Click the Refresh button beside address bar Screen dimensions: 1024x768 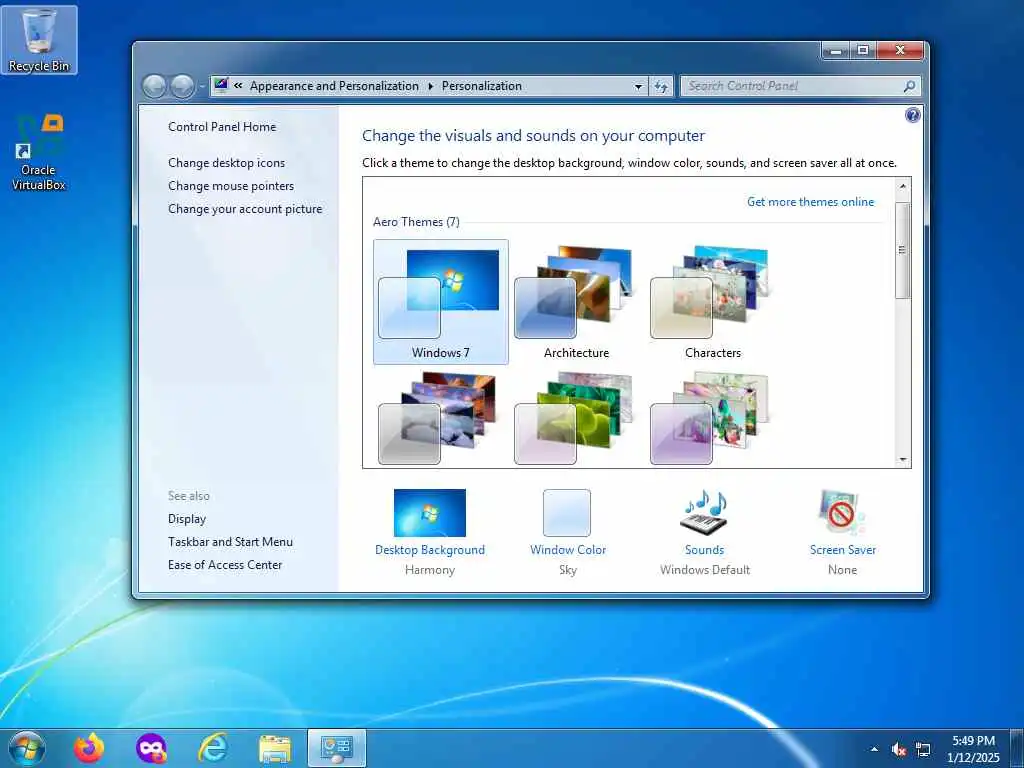point(661,86)
